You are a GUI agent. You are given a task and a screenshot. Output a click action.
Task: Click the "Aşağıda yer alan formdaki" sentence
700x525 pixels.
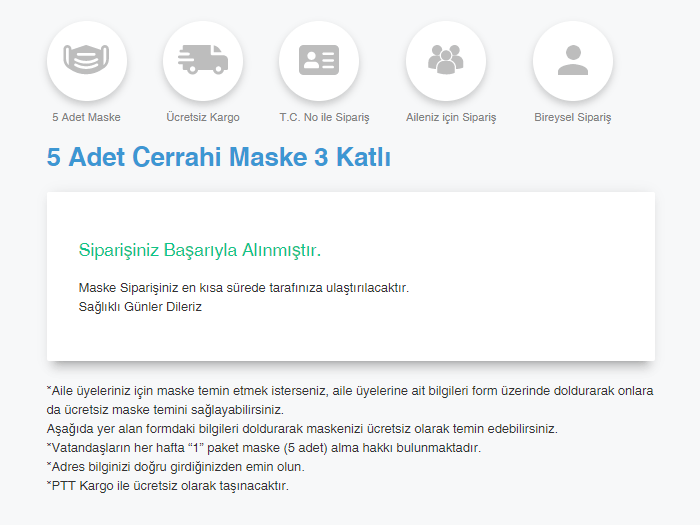[302, 429]
